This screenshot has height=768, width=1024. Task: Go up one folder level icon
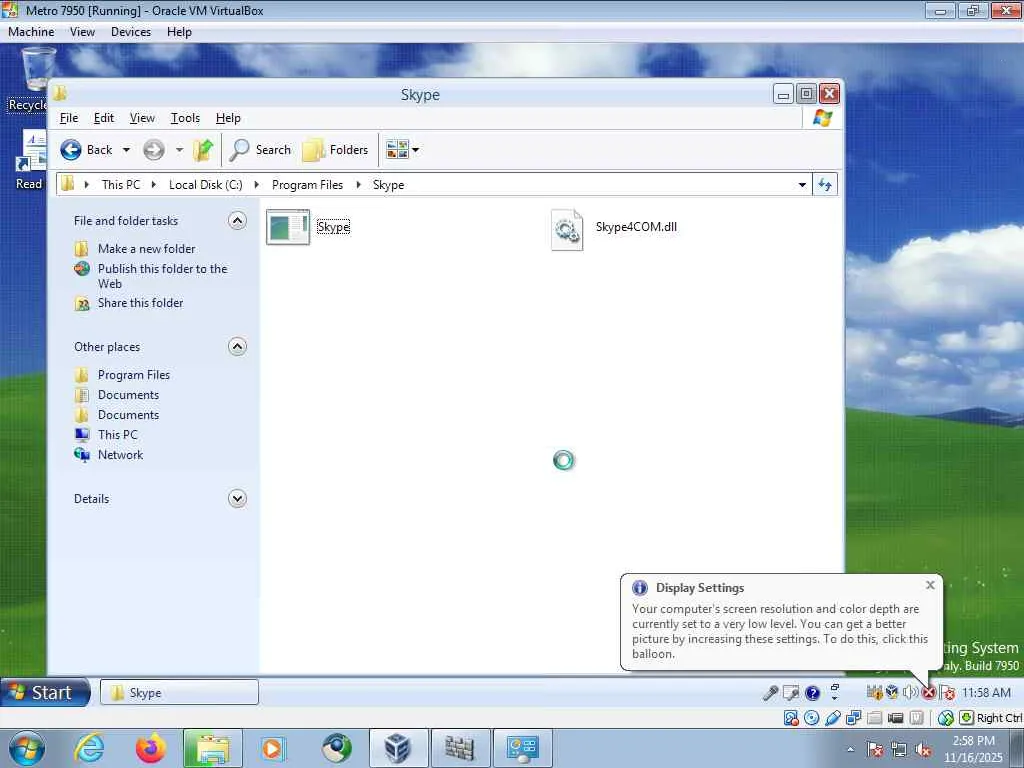(203, 150)
